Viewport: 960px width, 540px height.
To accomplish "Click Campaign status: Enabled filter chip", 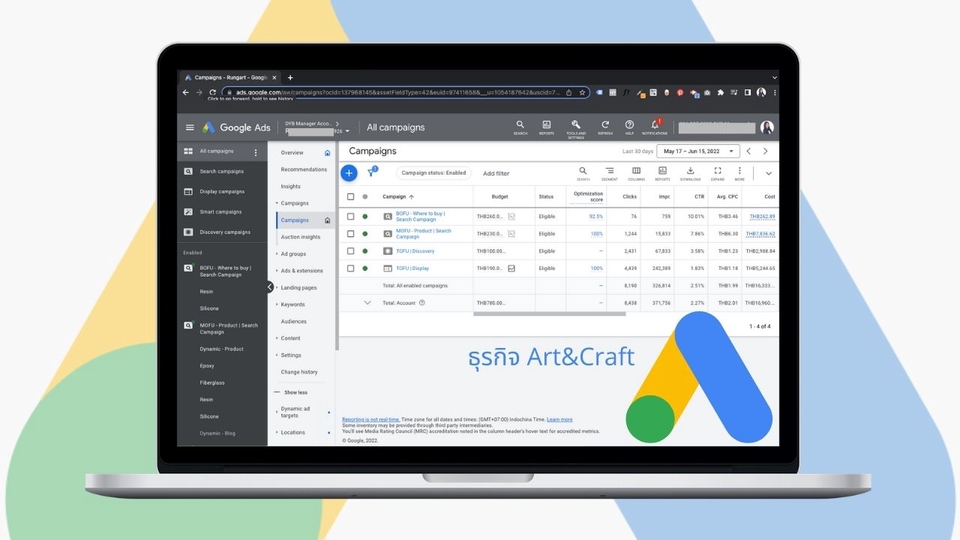I will point(433,173).
